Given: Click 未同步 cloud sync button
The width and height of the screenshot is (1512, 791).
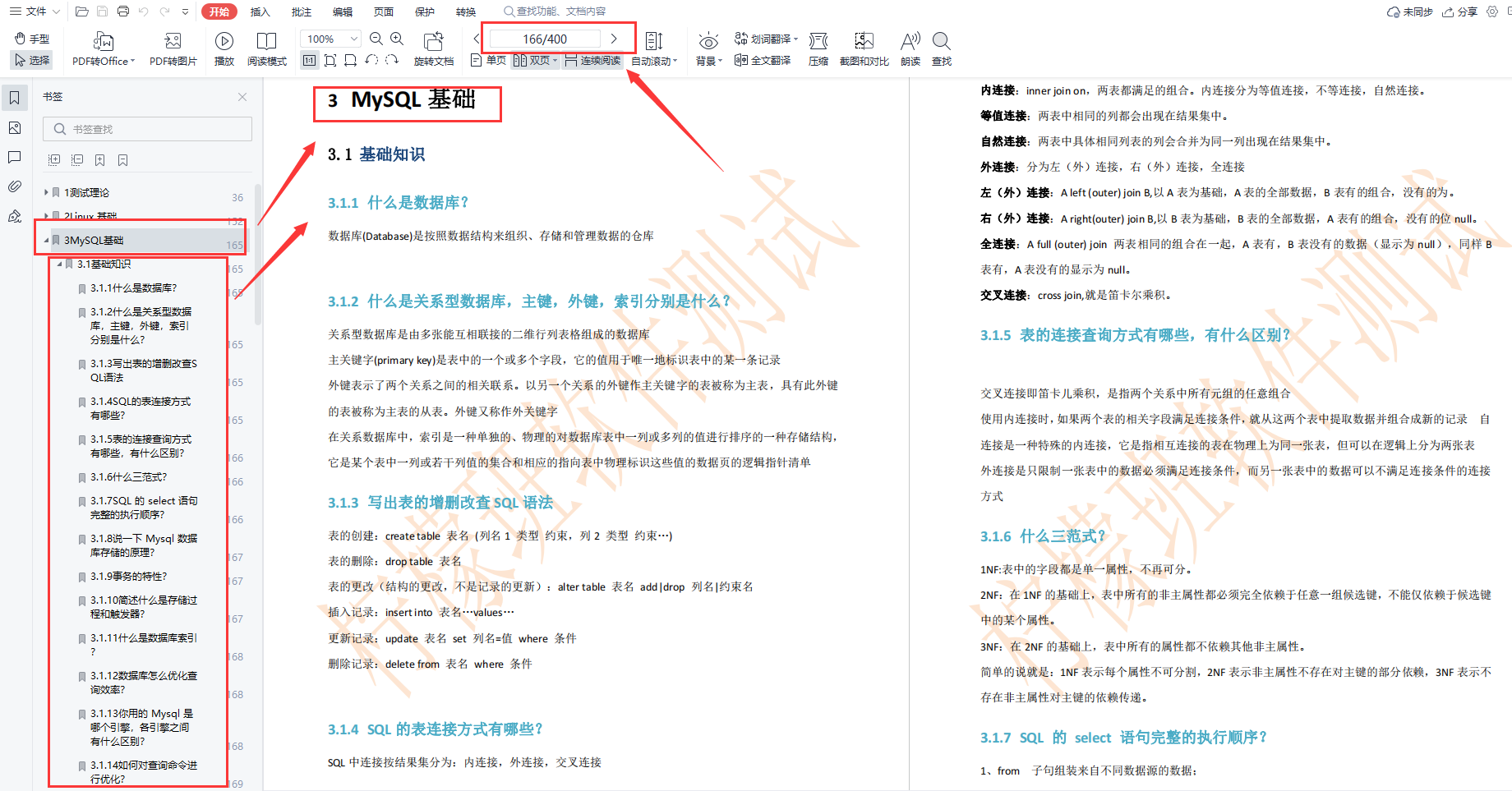Looking at the screenshot, I should click(x=1410, y=11).
